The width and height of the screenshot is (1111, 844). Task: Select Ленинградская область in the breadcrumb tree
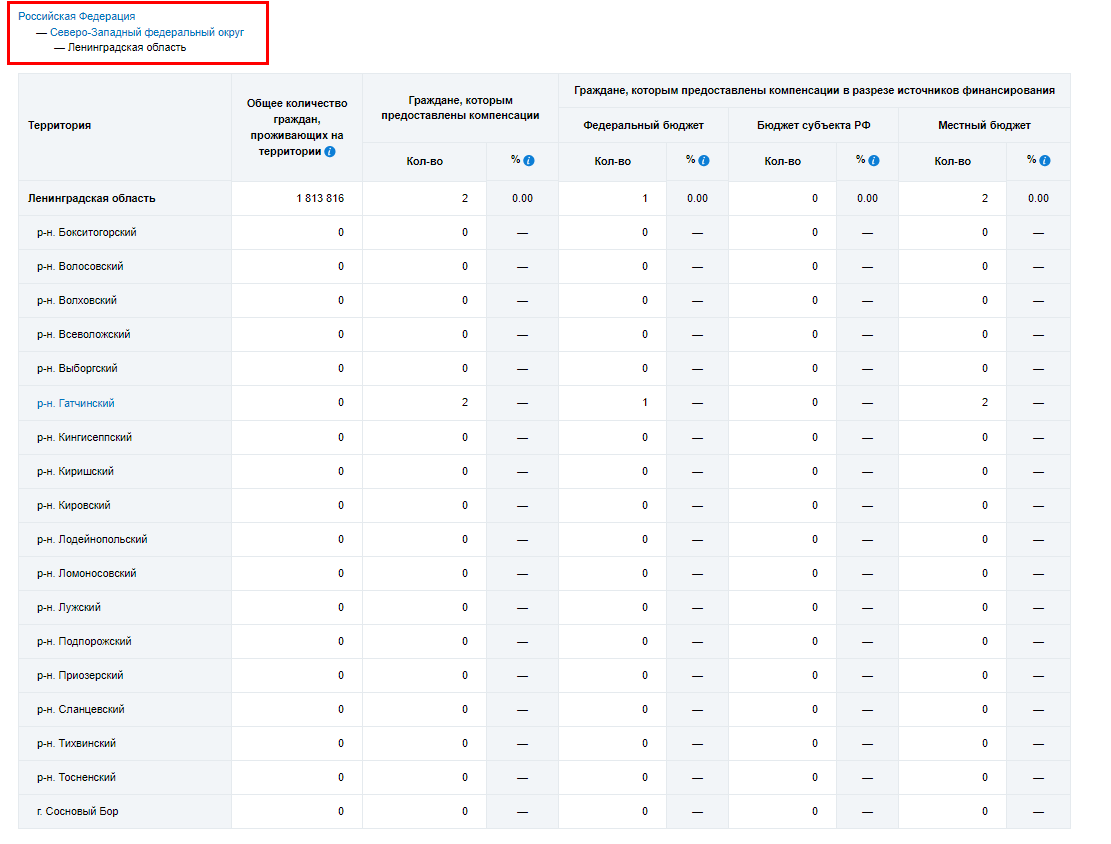click(127, 47)
